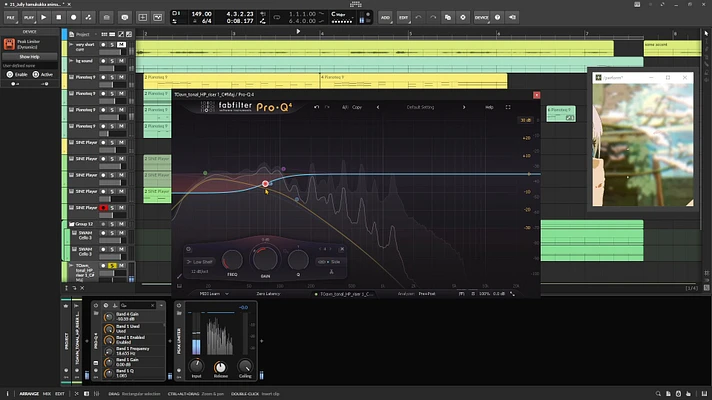Screen dimensions: 712x400
Task: Go to the previous preset in Pro-Q 4
Action: point(378,107)
